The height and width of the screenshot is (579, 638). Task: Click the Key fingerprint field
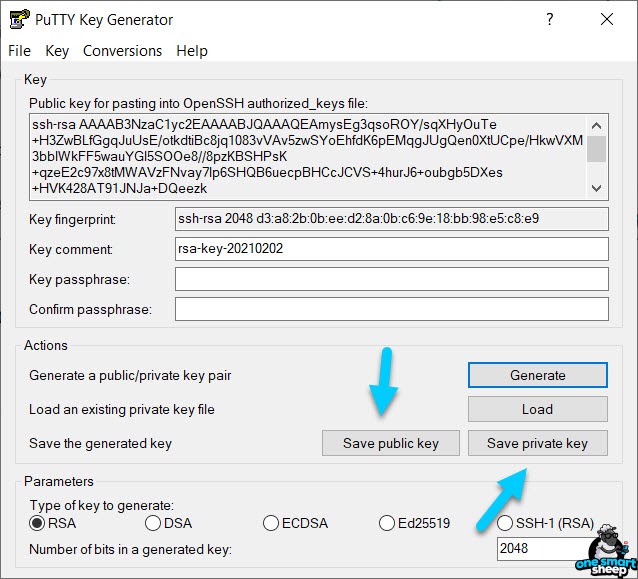coord(392,219)
